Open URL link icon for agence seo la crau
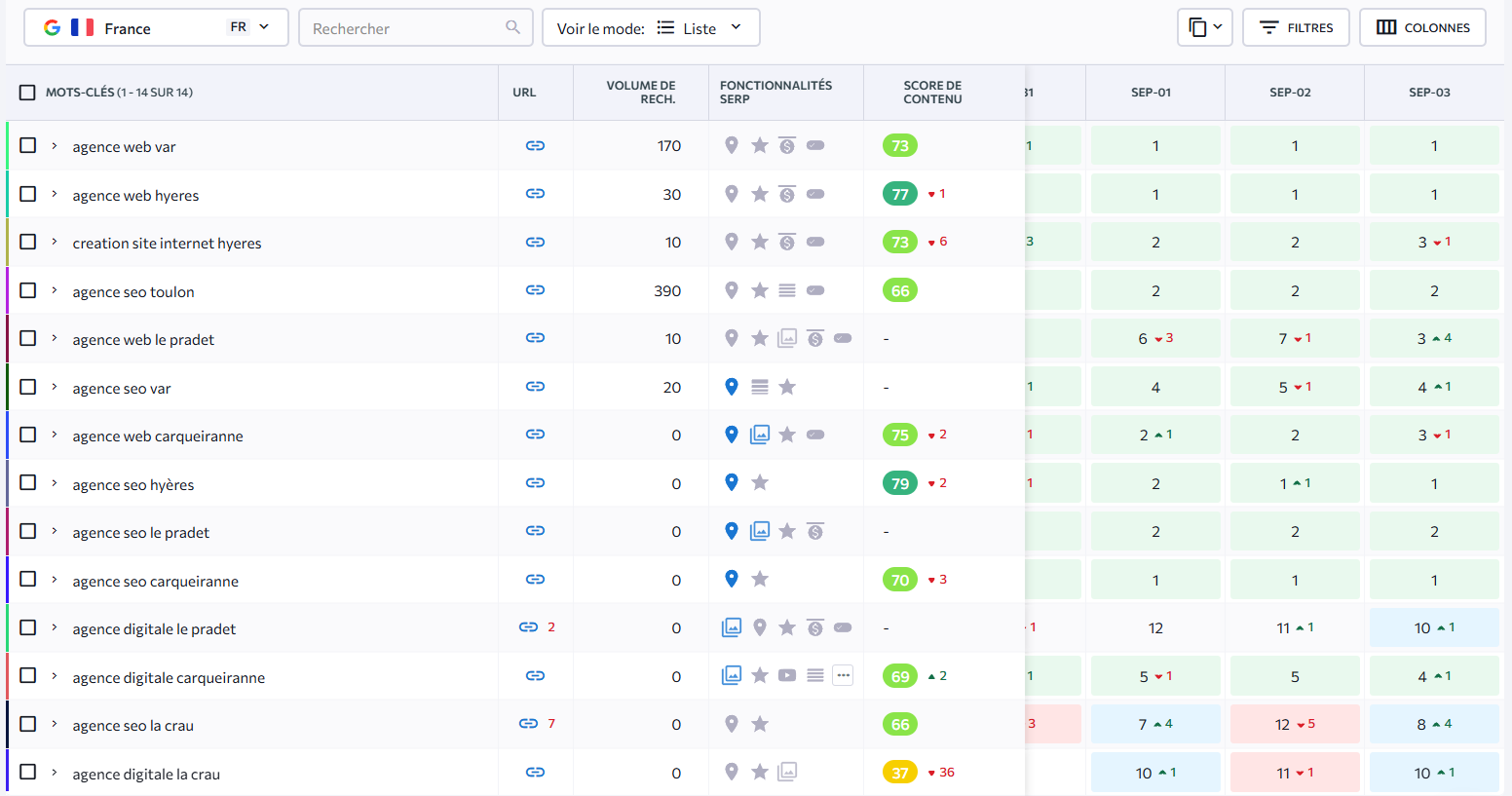 [x=528, y=724]
